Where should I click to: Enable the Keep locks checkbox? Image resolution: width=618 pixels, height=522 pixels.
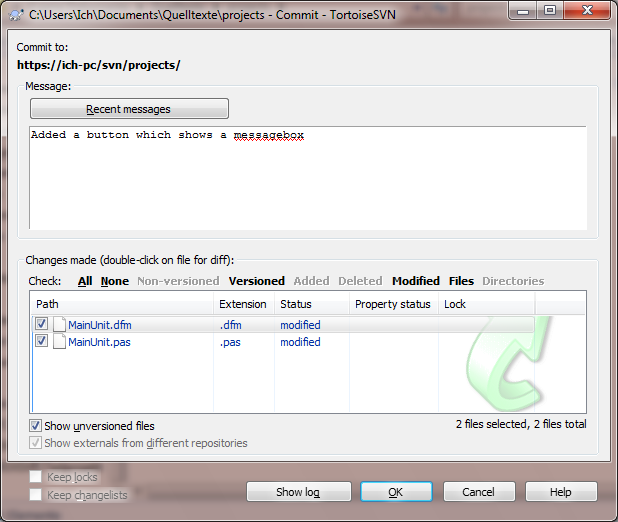tap(35, 477)
